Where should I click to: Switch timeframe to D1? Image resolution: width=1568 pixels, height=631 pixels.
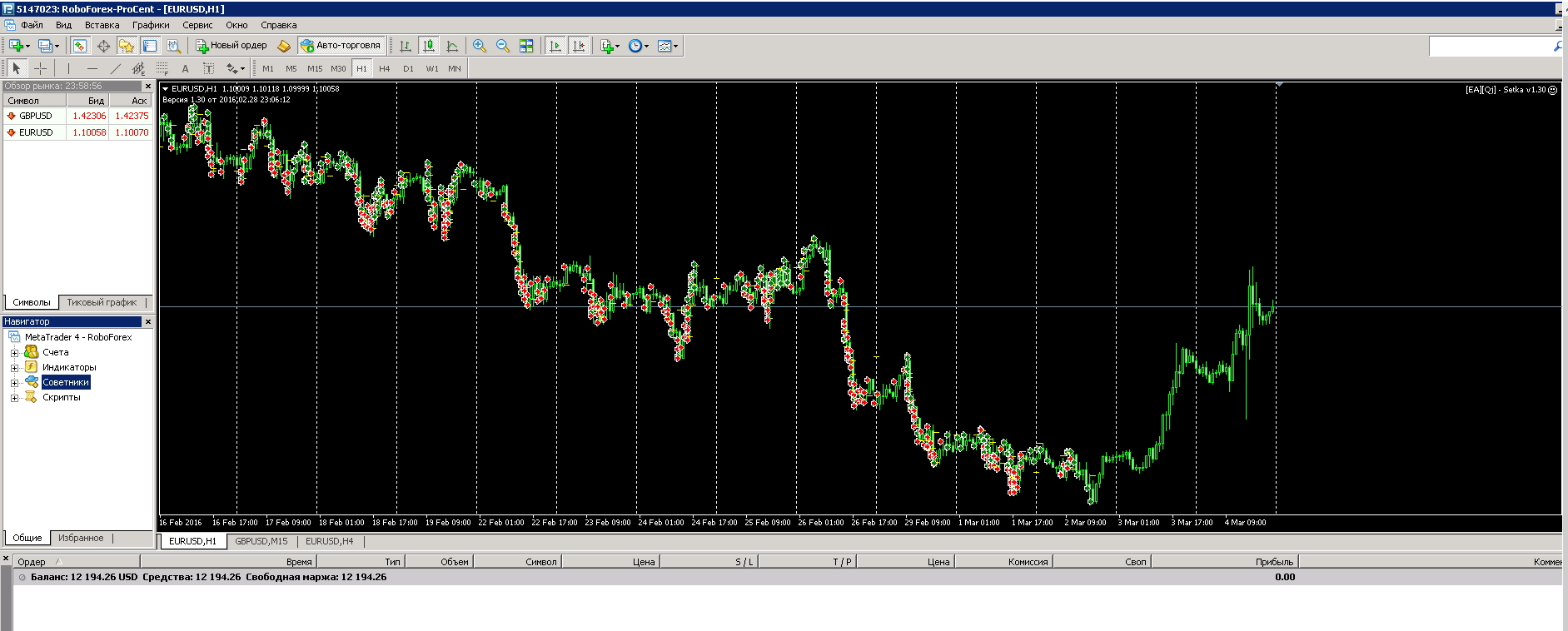(x=408, y=68)
